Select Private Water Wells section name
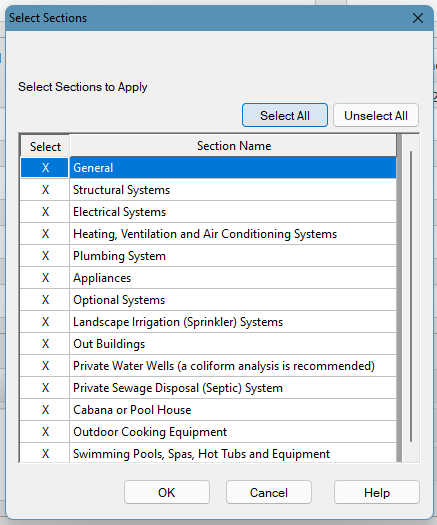The image size is (437, 525). pos(224,366)
